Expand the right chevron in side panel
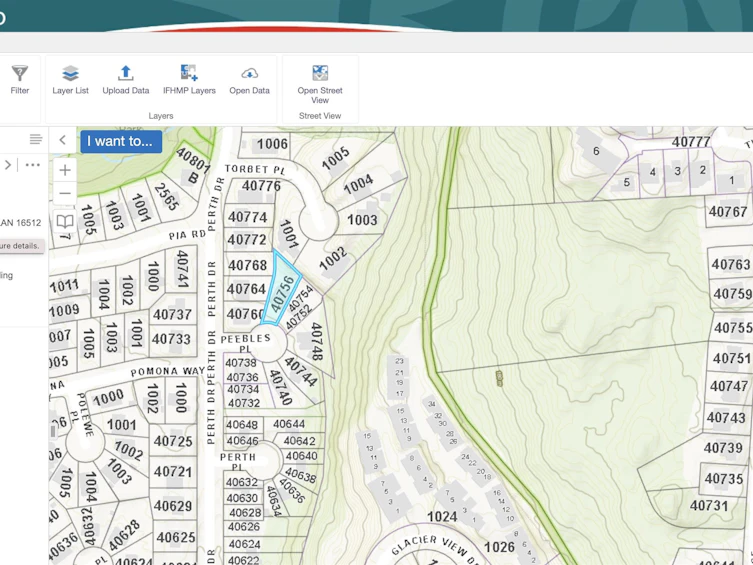The image size is (753, 565). coord(8,165)
